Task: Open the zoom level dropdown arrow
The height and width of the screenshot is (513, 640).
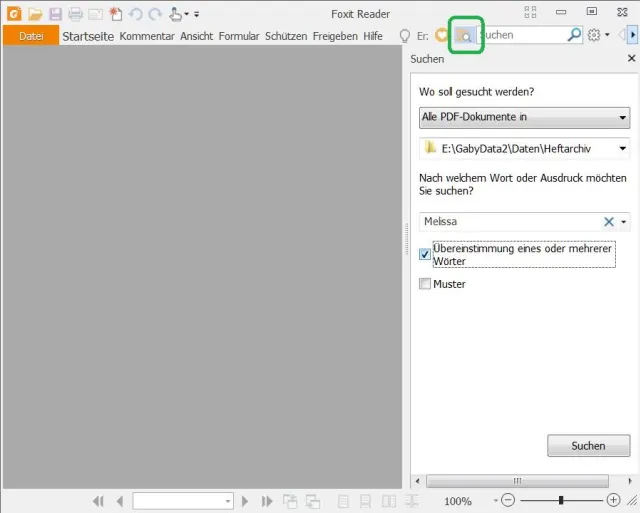Action: [496, 500]
